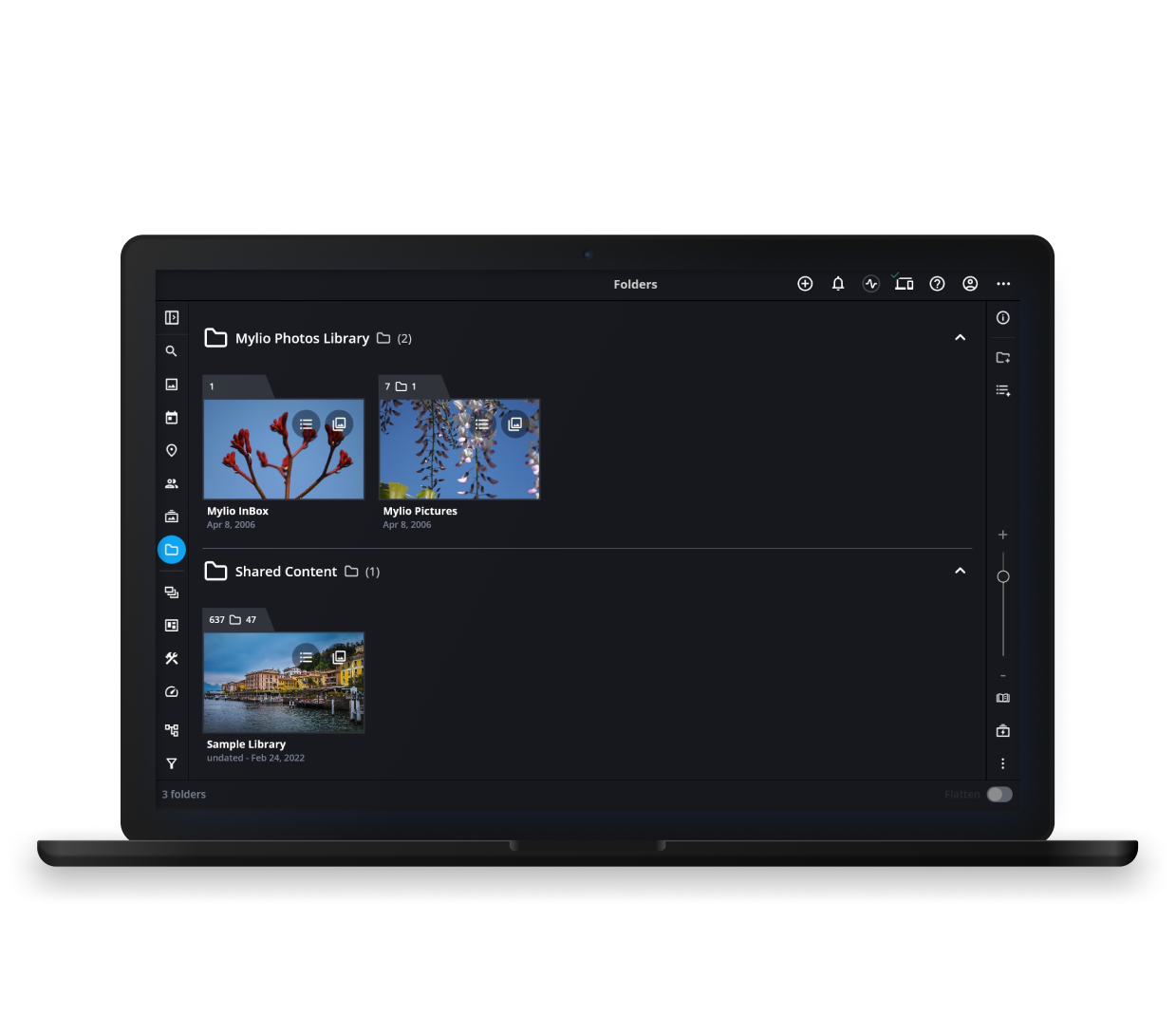Open the tools hammer-and-wrench icon
This screenshot has width=1176, height=1035.
[x=172, y=659]
